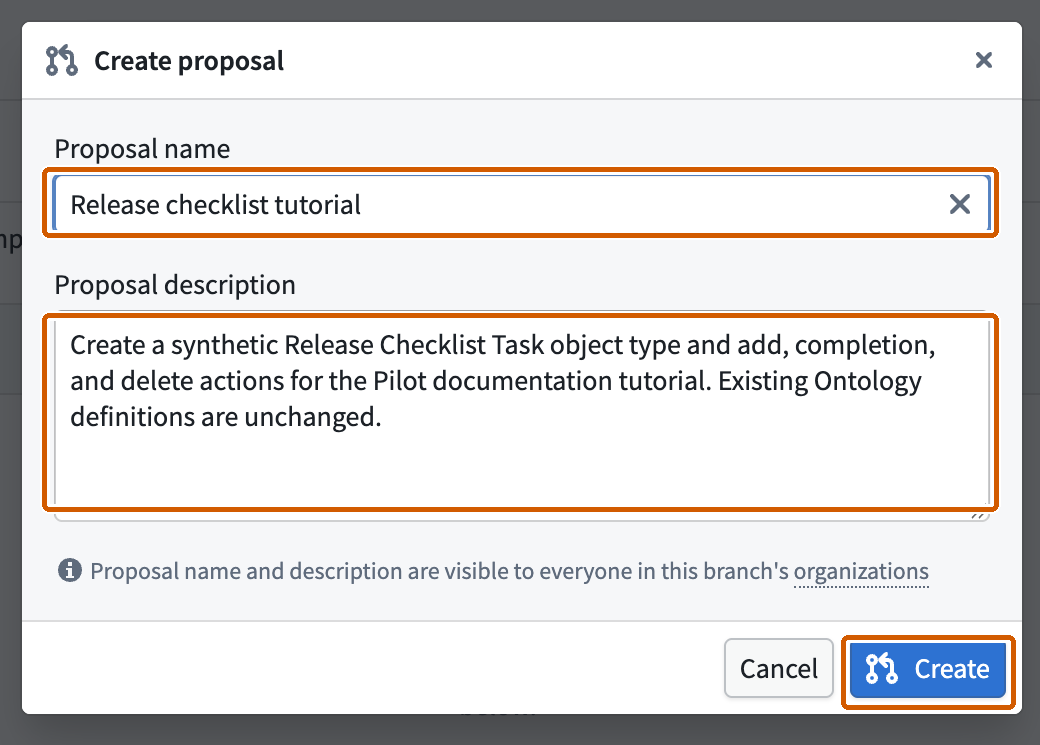The height and width of the screenshot is (745, 1040).
Task: Click the Create button
Action: pyautogui.click(x=927, y=669)
